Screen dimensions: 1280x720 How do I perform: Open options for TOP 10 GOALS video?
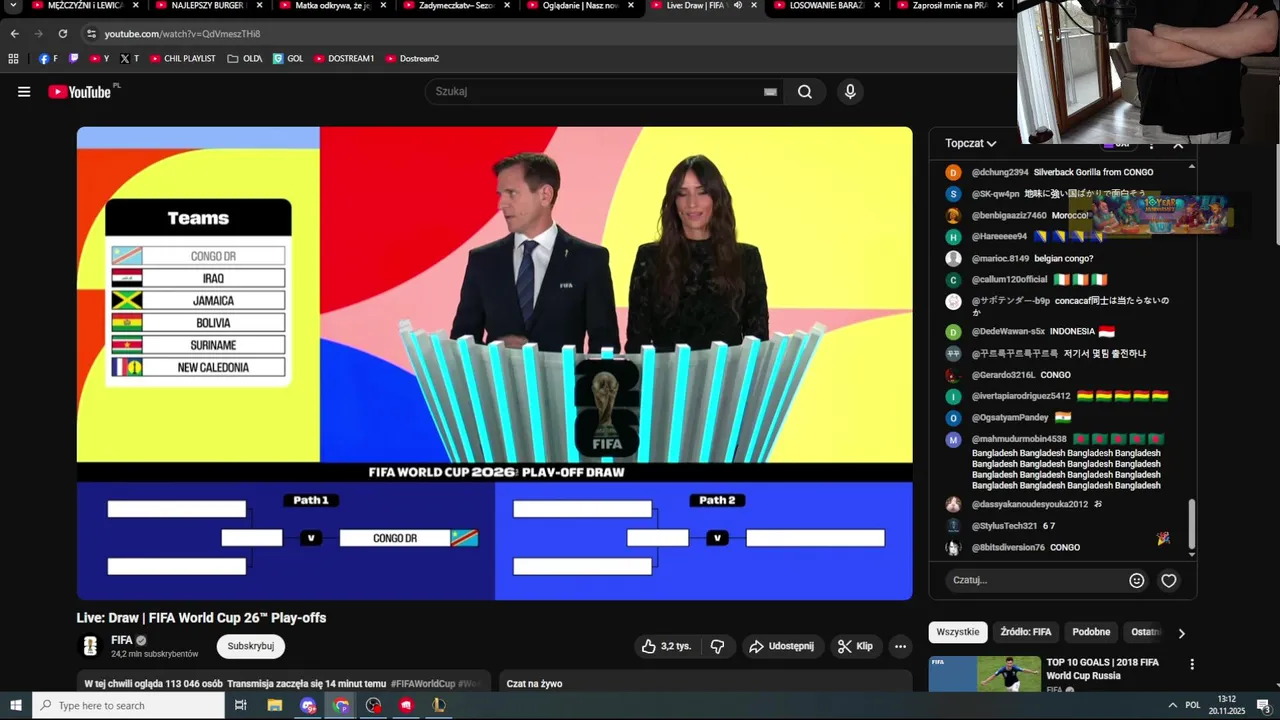1191,664
